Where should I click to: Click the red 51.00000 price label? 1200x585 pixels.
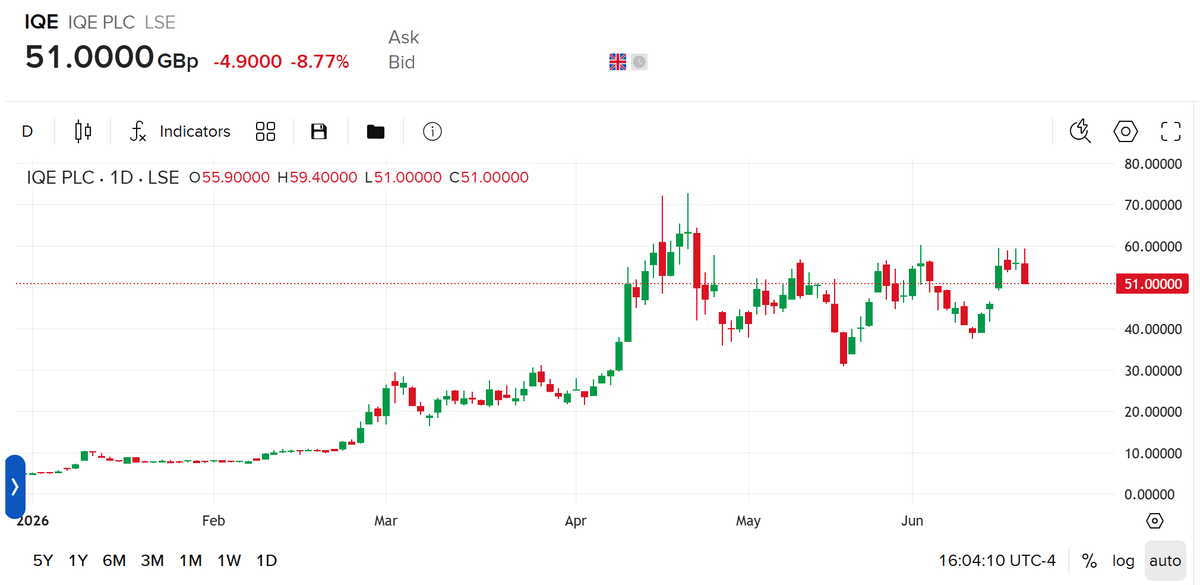coord(1153,284)
